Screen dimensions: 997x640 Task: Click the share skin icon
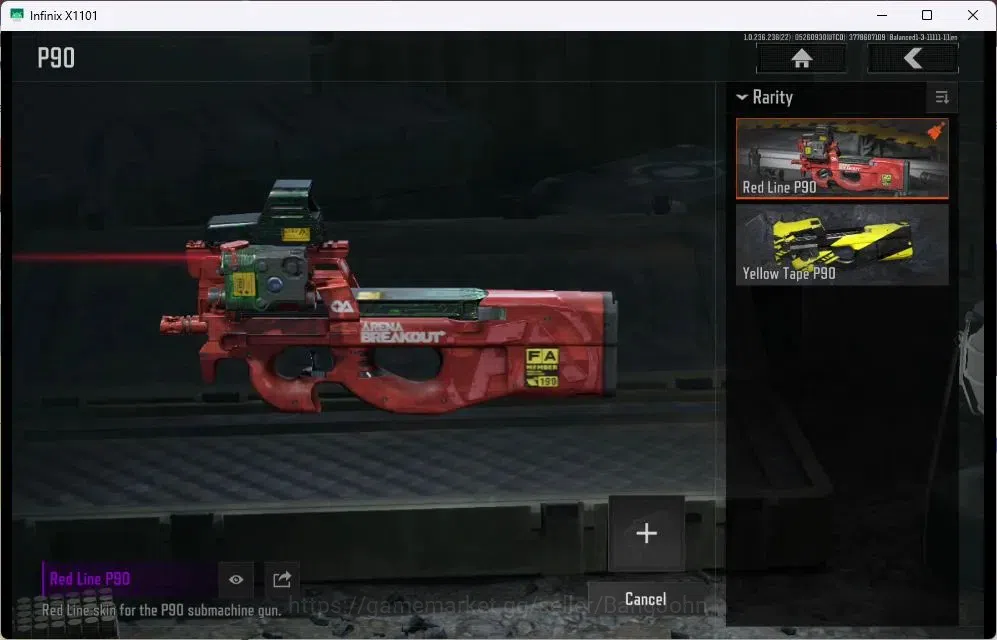pyautogui.click(x=282, y=579)
